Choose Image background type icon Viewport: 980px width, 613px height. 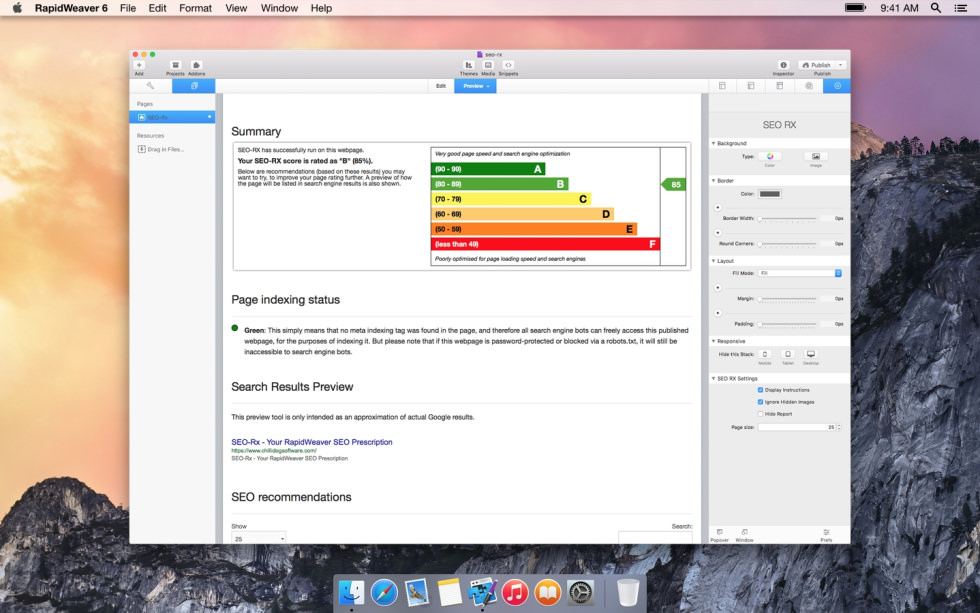point(816,157)
